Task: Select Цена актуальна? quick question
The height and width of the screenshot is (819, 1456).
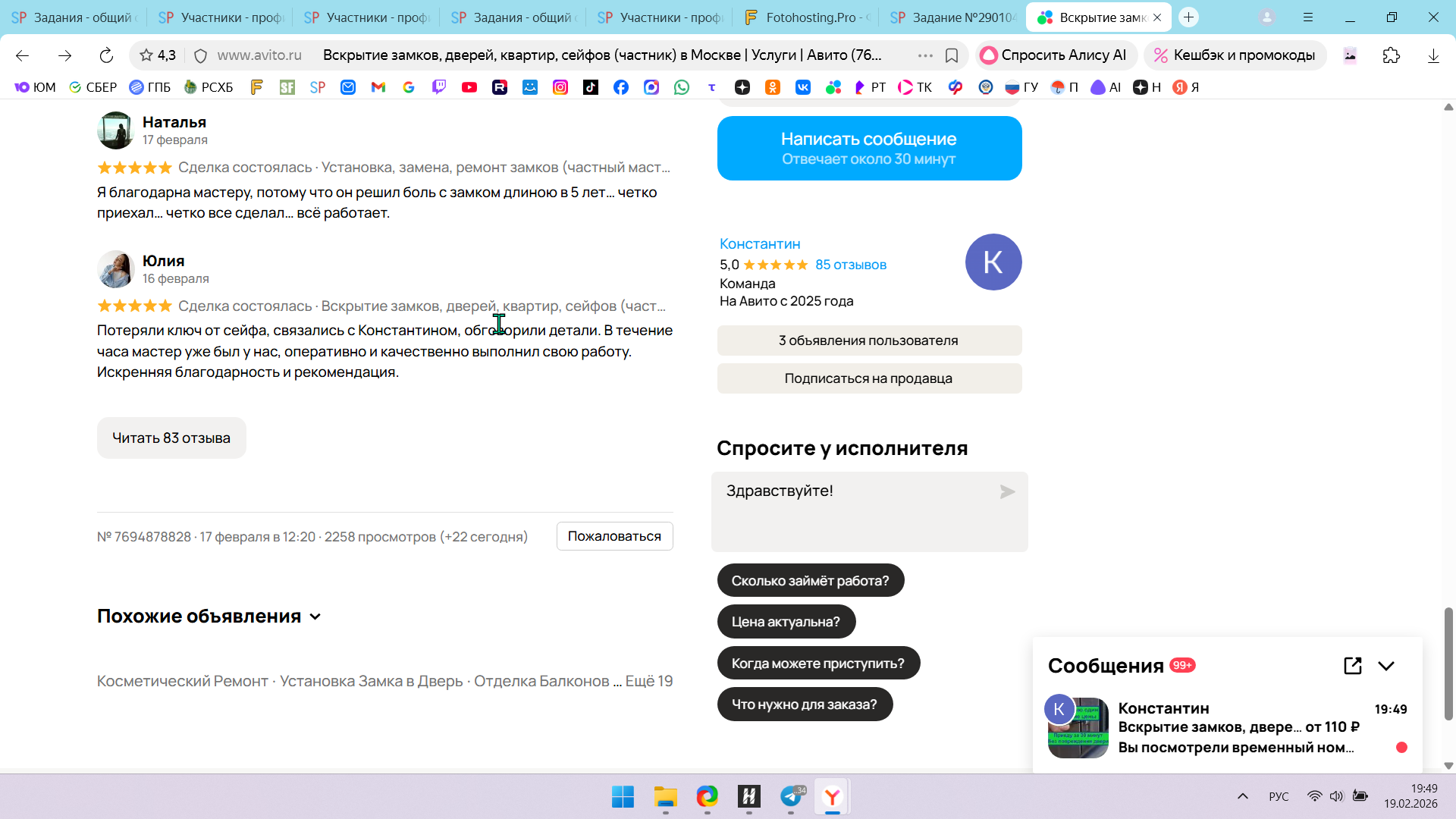Action: coord(786,622)
